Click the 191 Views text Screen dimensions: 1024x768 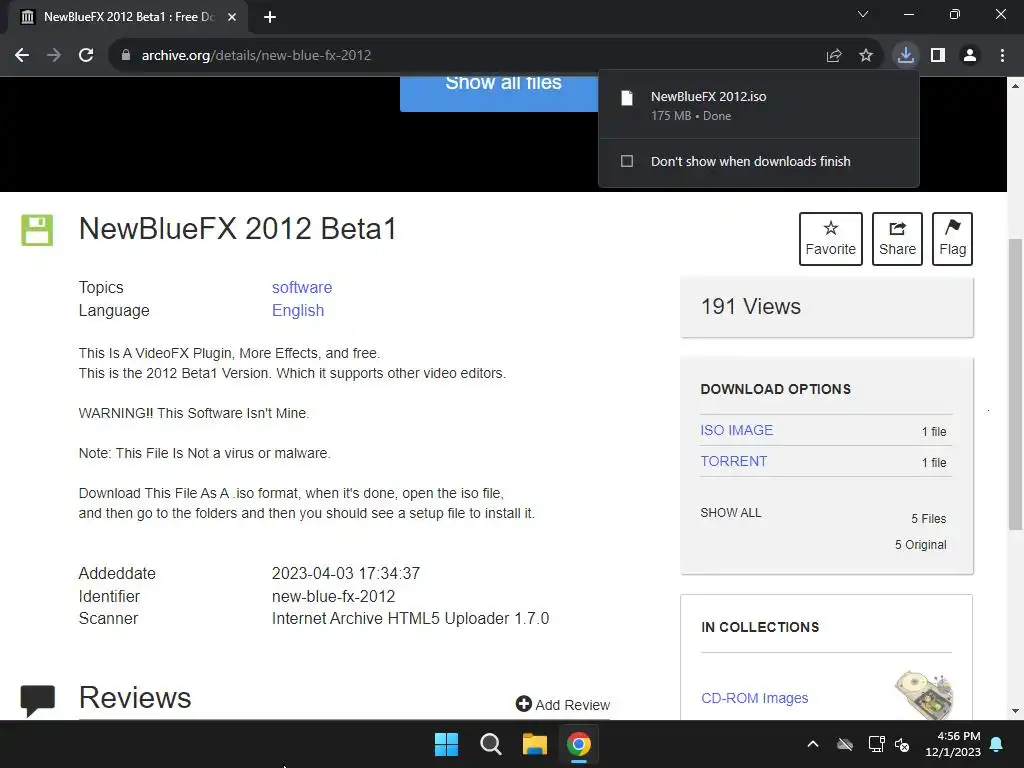tap(750, 306)
